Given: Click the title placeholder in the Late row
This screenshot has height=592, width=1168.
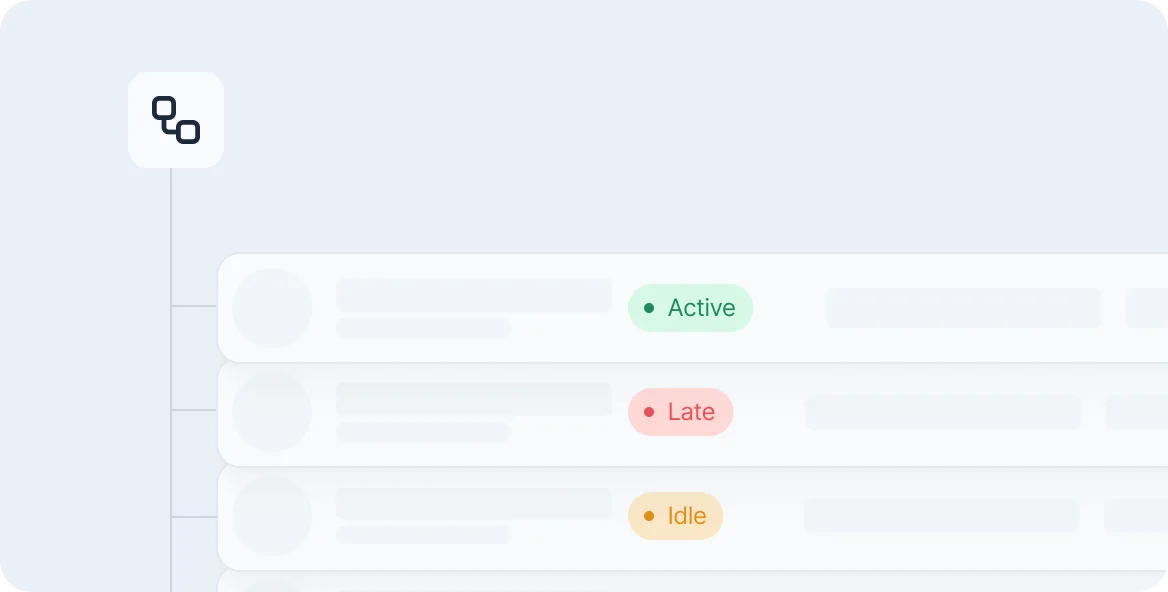Looking at the screenshot, I should tap(474, 398).
